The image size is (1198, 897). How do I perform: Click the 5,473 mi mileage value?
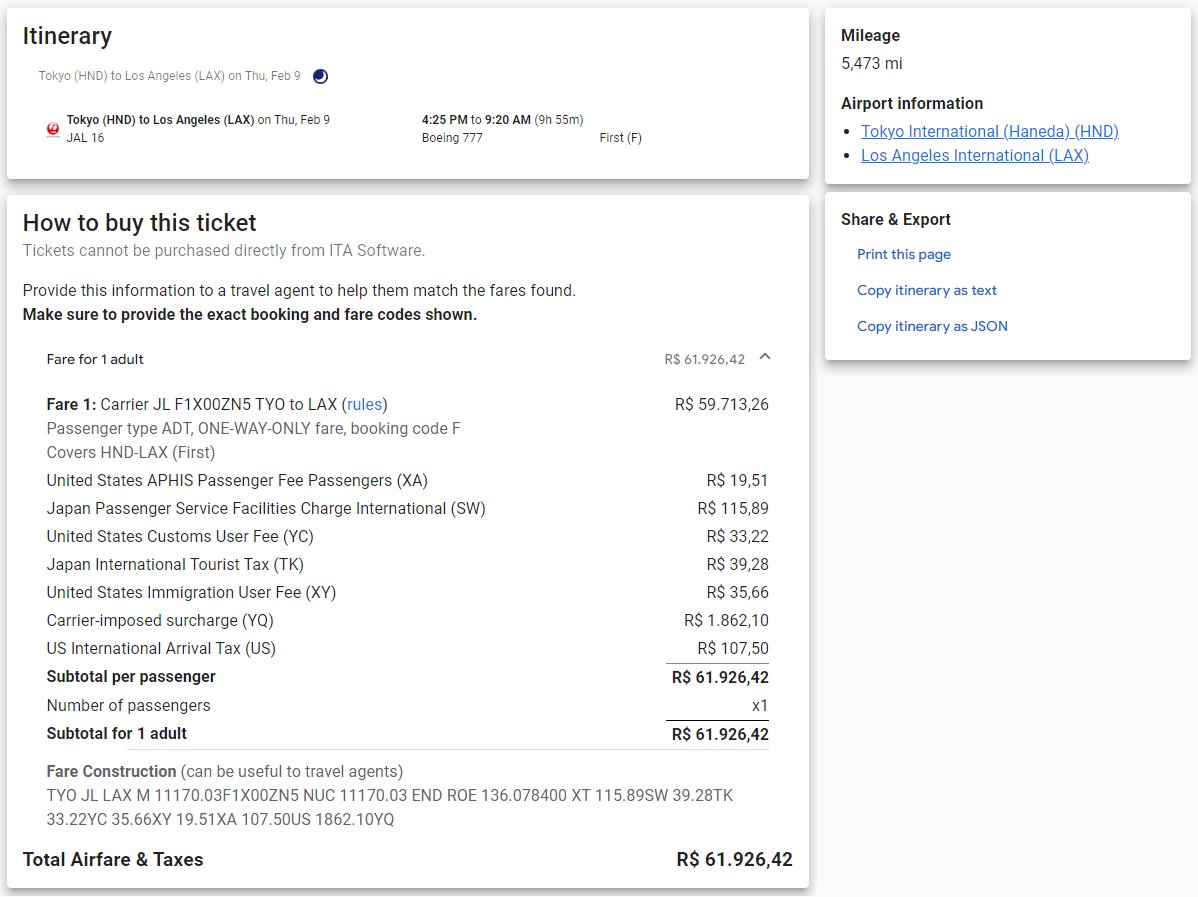coord(872,63)
